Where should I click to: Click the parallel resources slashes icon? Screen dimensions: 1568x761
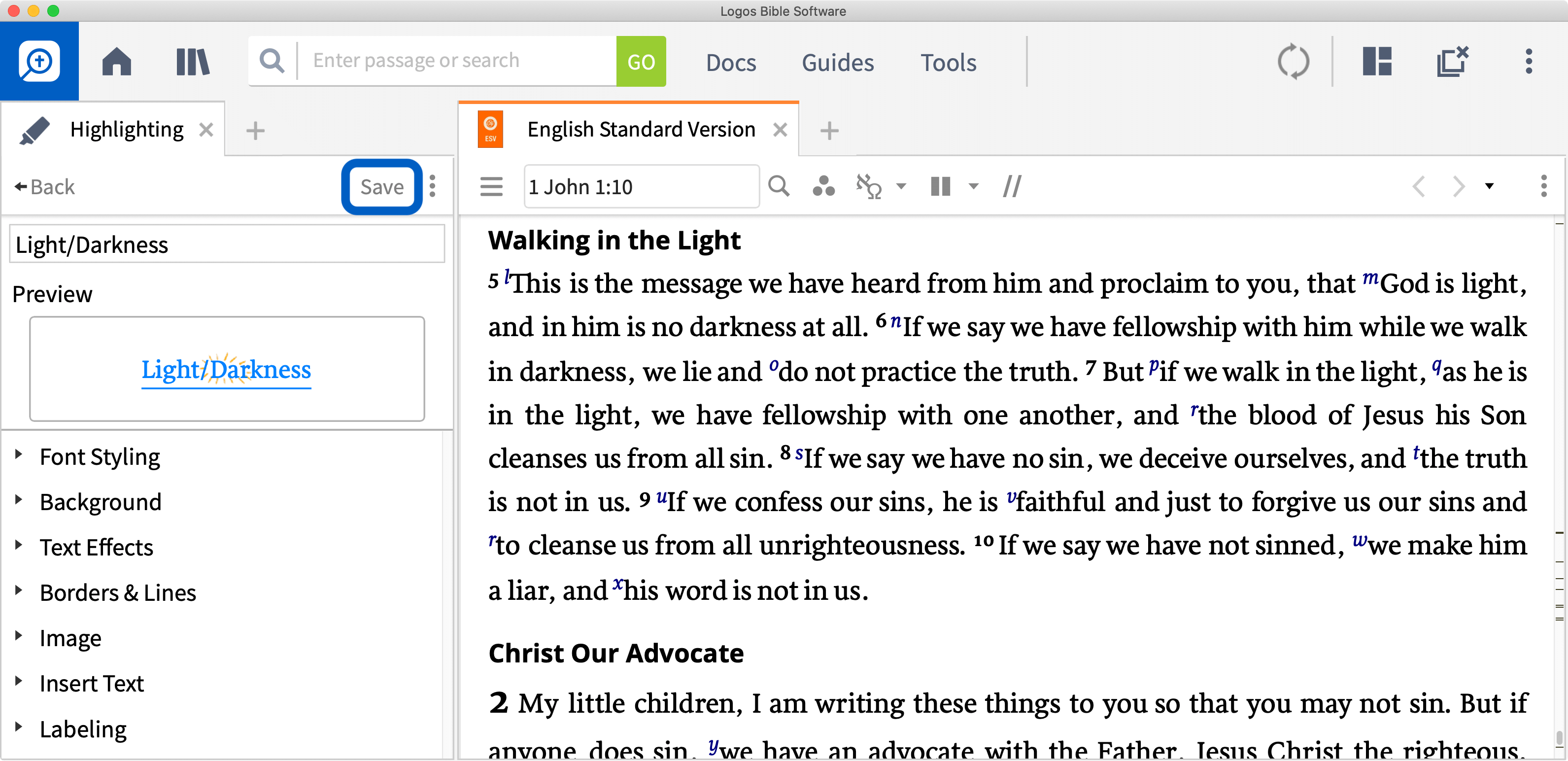tap(1012, 186)
